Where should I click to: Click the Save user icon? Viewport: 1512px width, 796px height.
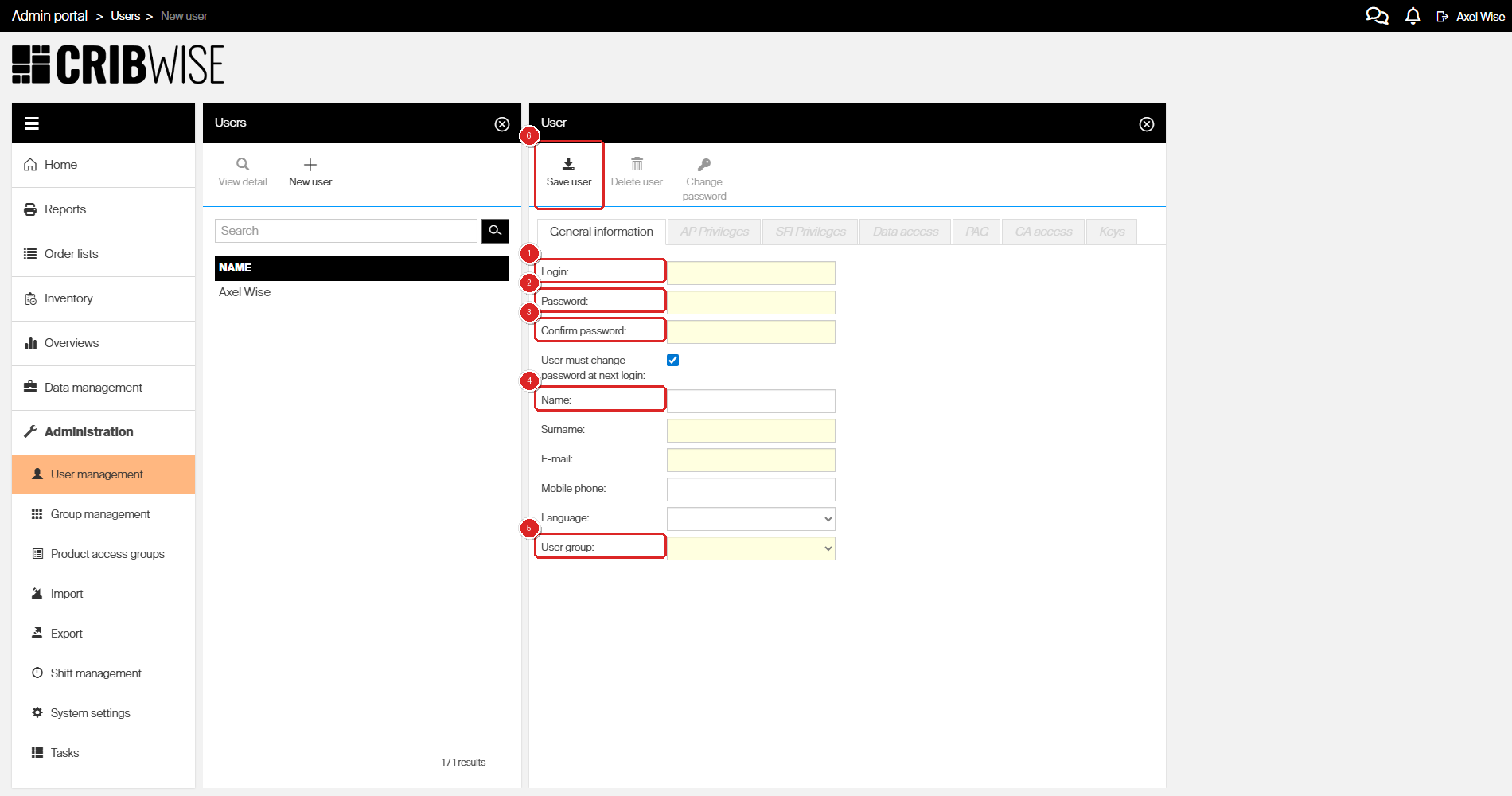coord(568,165)
